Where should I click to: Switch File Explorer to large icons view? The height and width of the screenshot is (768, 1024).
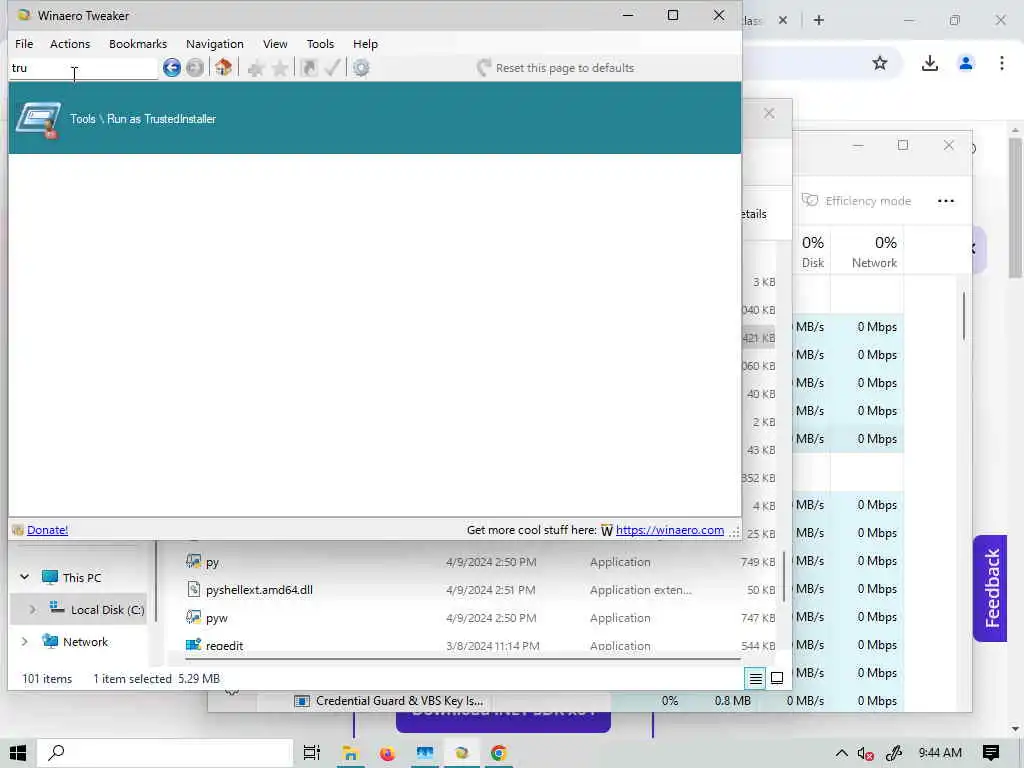777,679
